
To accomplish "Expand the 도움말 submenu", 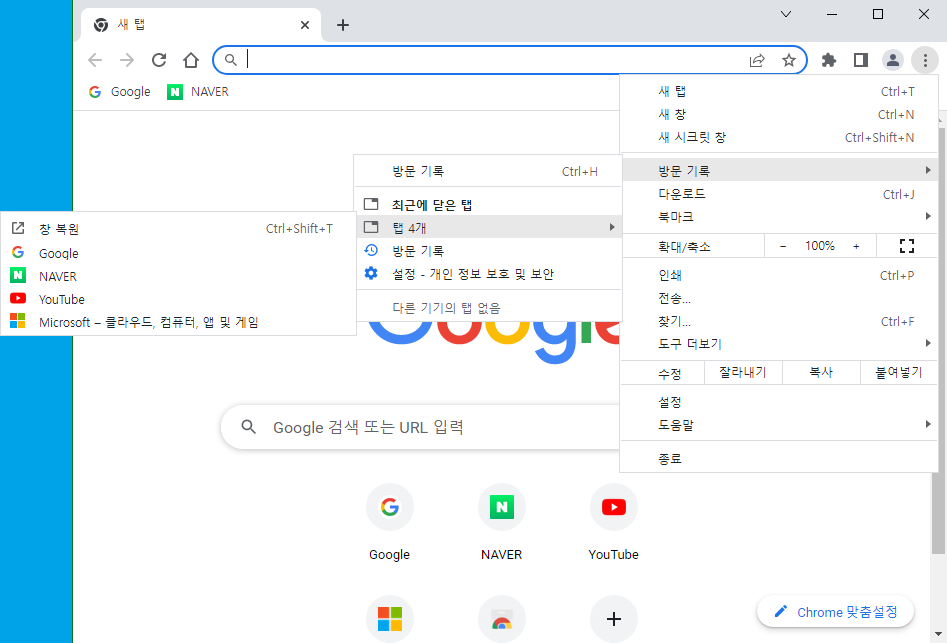I will coord(779,424).
